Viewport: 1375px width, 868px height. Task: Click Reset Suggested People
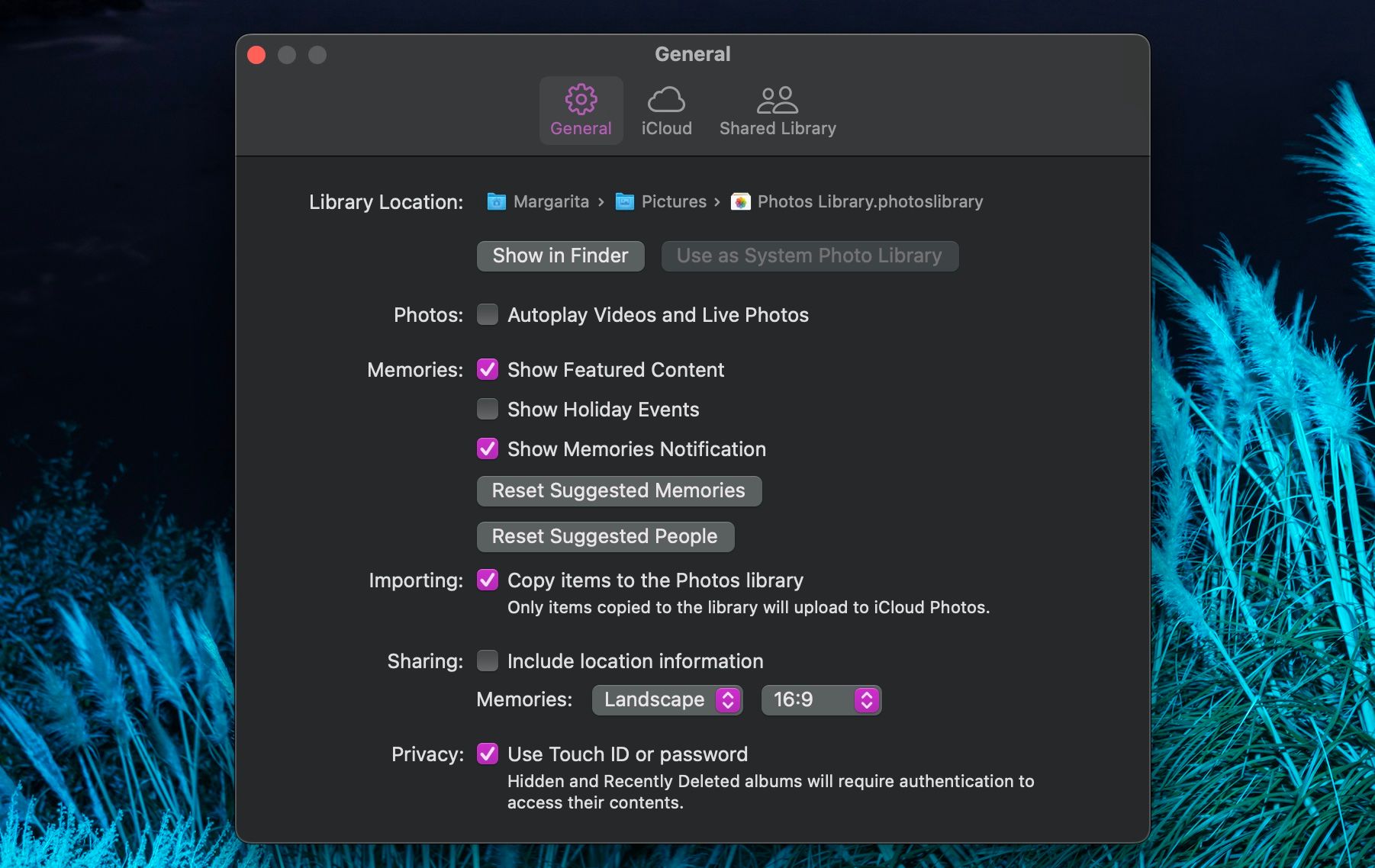pos(604,536)
